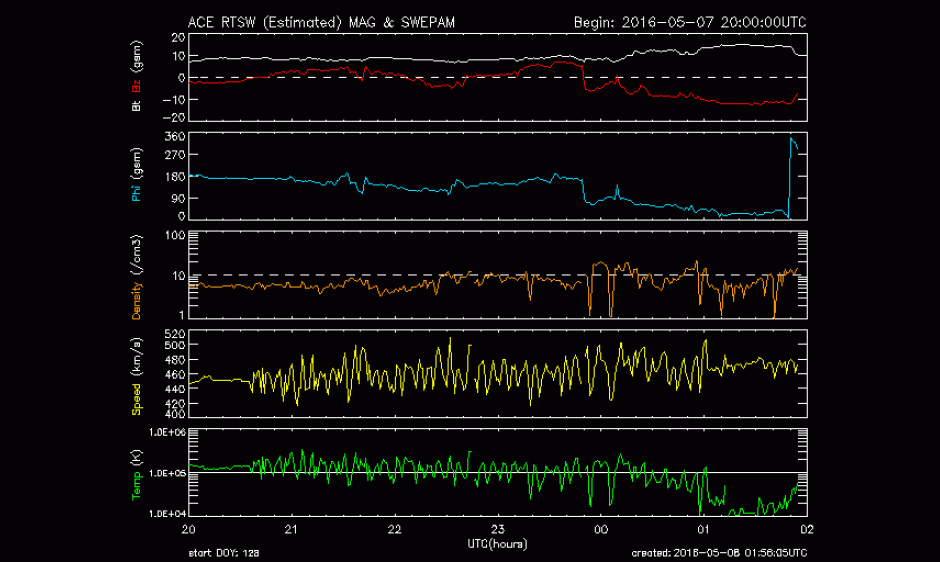The width and height of the screenshot is (940, 562).
Task: Click the 360 tick on Phi axis
Action: (174, 136)
